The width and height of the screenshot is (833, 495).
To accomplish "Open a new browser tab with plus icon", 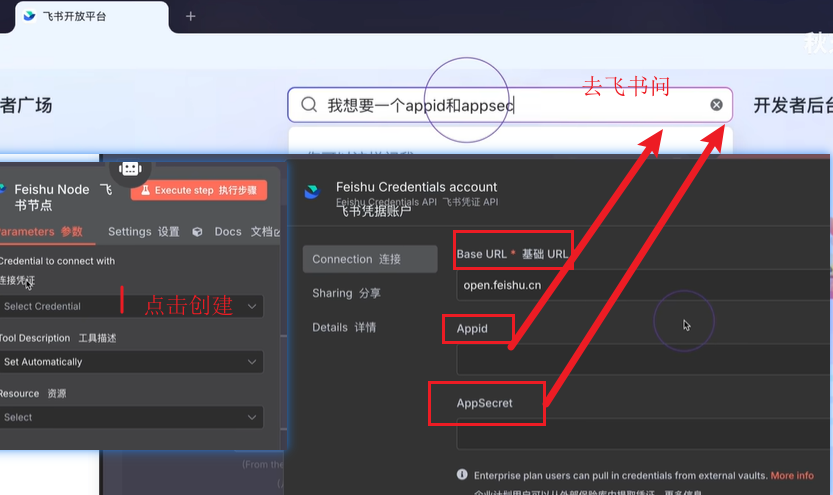I will (190, 16).
